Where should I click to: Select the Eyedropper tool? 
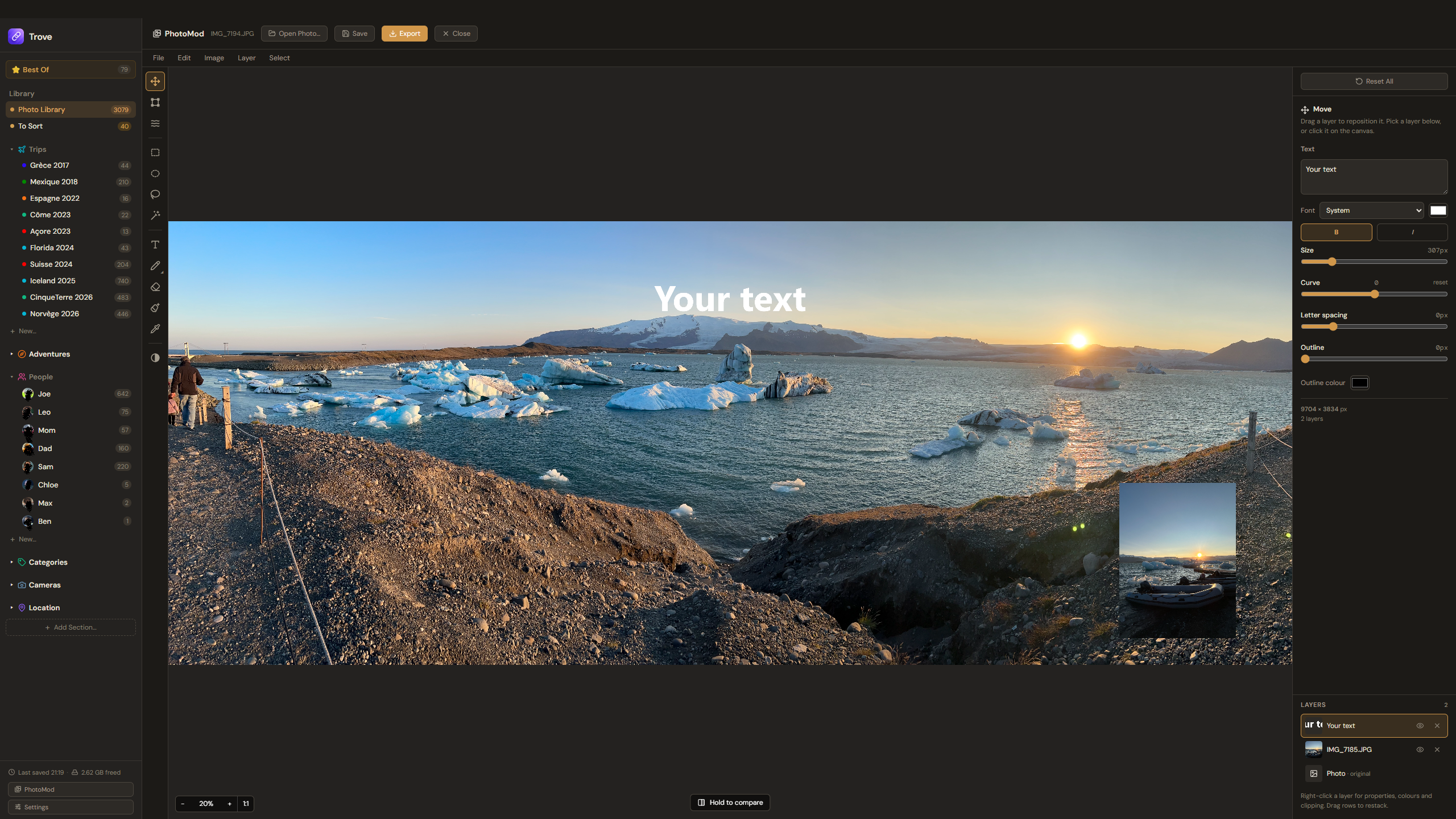pyautogui.click(x=155, y=329)
